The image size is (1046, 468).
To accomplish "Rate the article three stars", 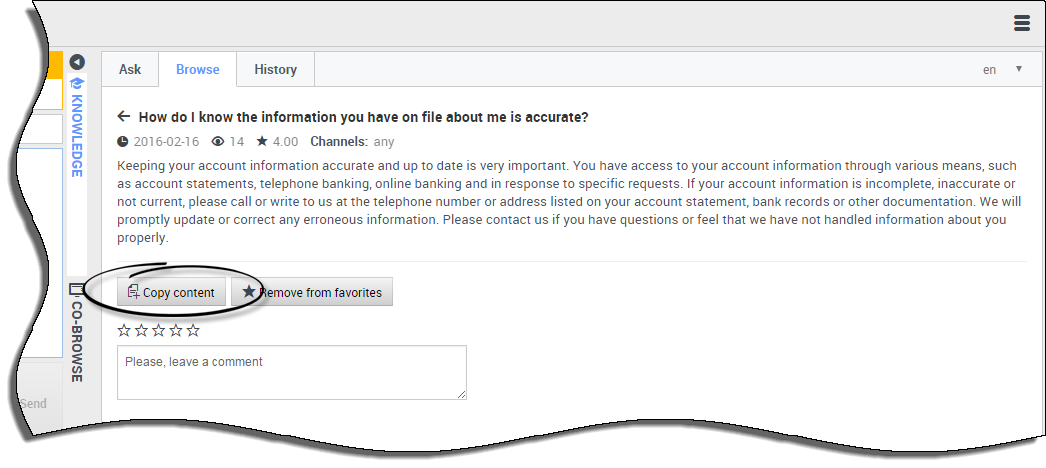I will click(x=158, y=330).
